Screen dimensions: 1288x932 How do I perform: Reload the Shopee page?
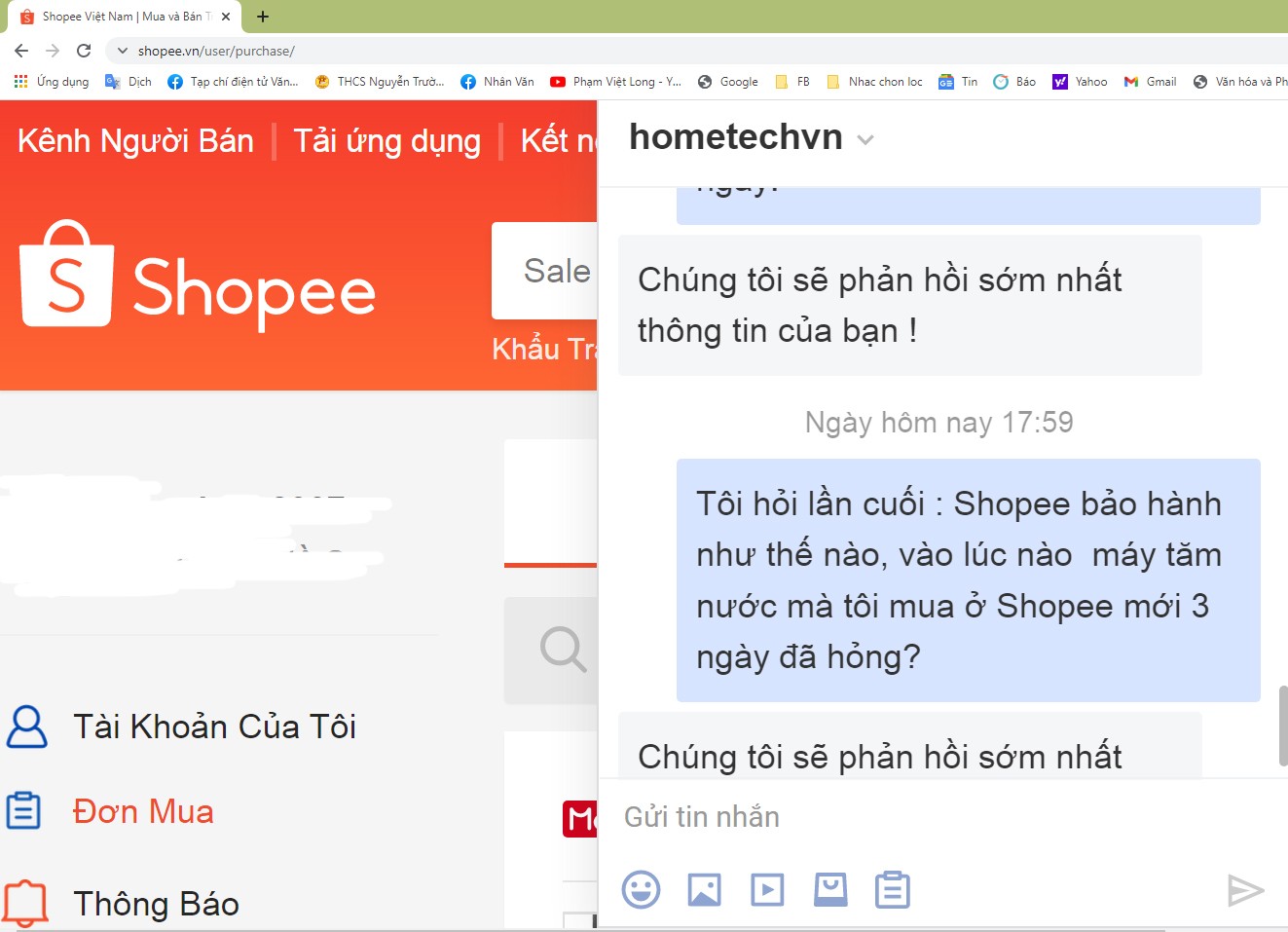point(84,51)
